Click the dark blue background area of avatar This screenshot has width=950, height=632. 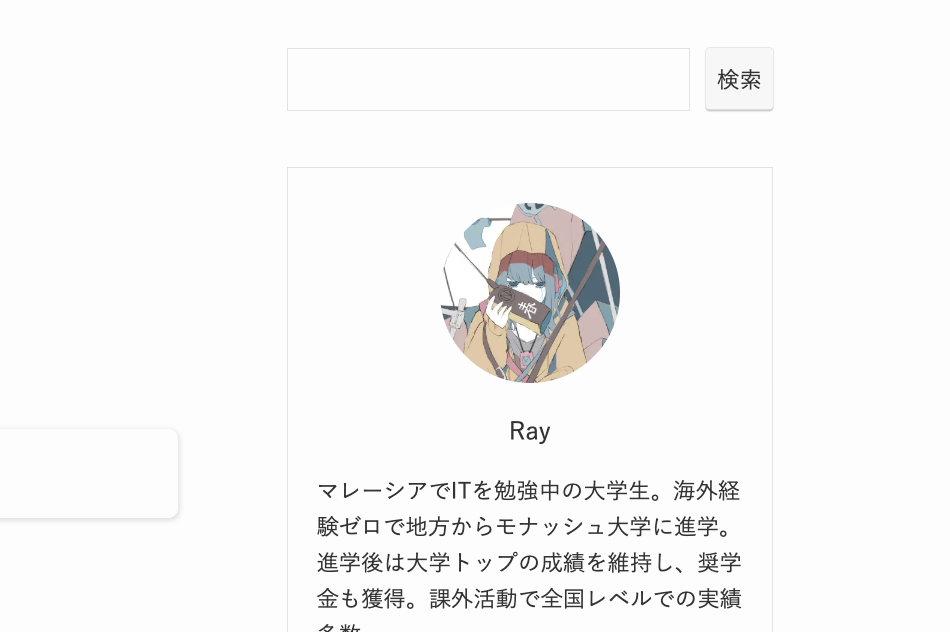pos(600,279)
